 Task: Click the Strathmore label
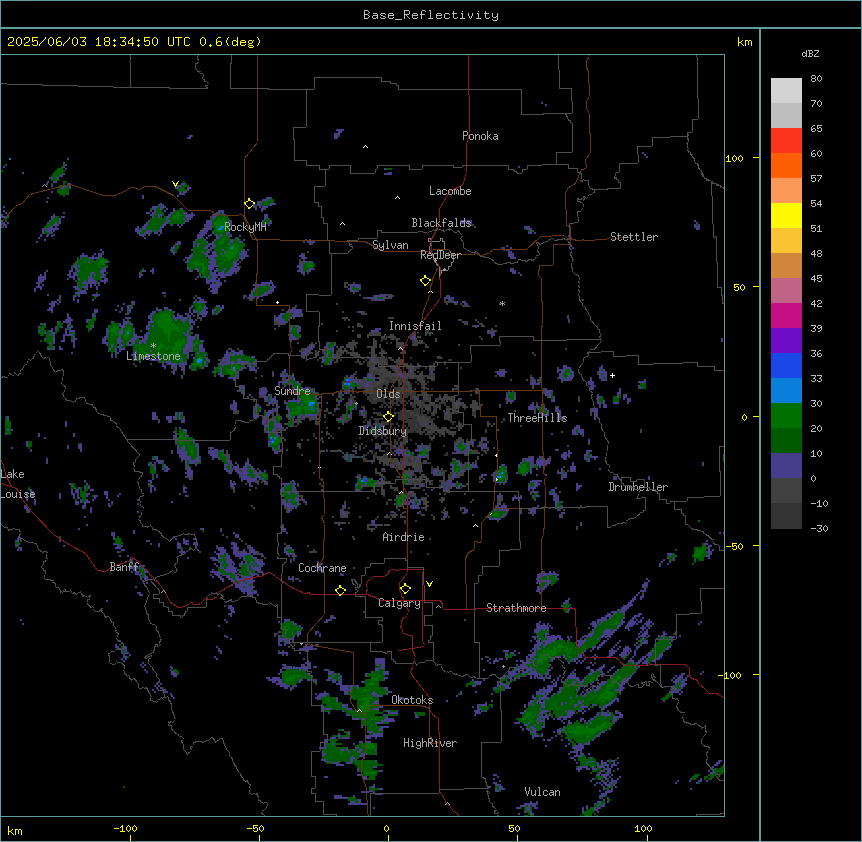point(516,608)
